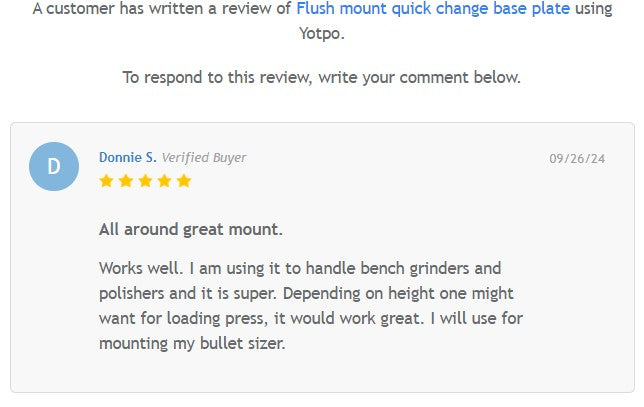Select the fifth rating star
Screen dimensions: 644x407
coord(183,181)
